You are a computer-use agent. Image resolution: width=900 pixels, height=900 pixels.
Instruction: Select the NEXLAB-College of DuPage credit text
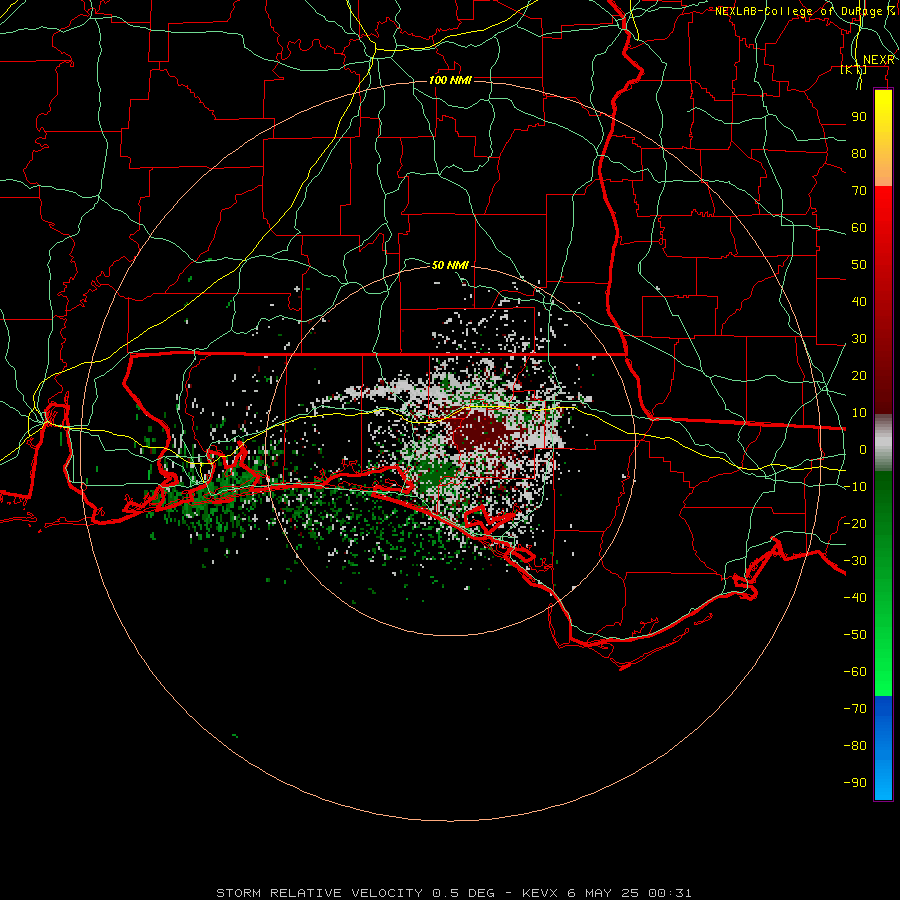804,11
